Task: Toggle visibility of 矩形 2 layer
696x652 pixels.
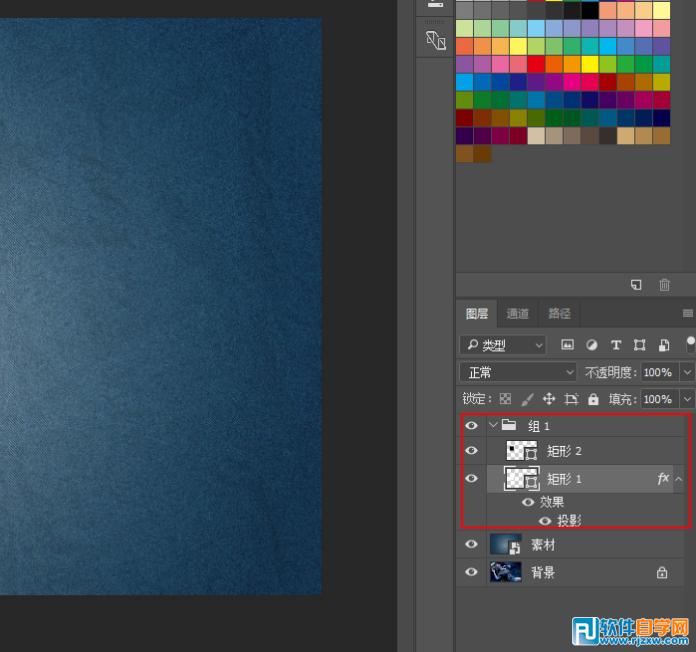Action: [x=471, y=451]
